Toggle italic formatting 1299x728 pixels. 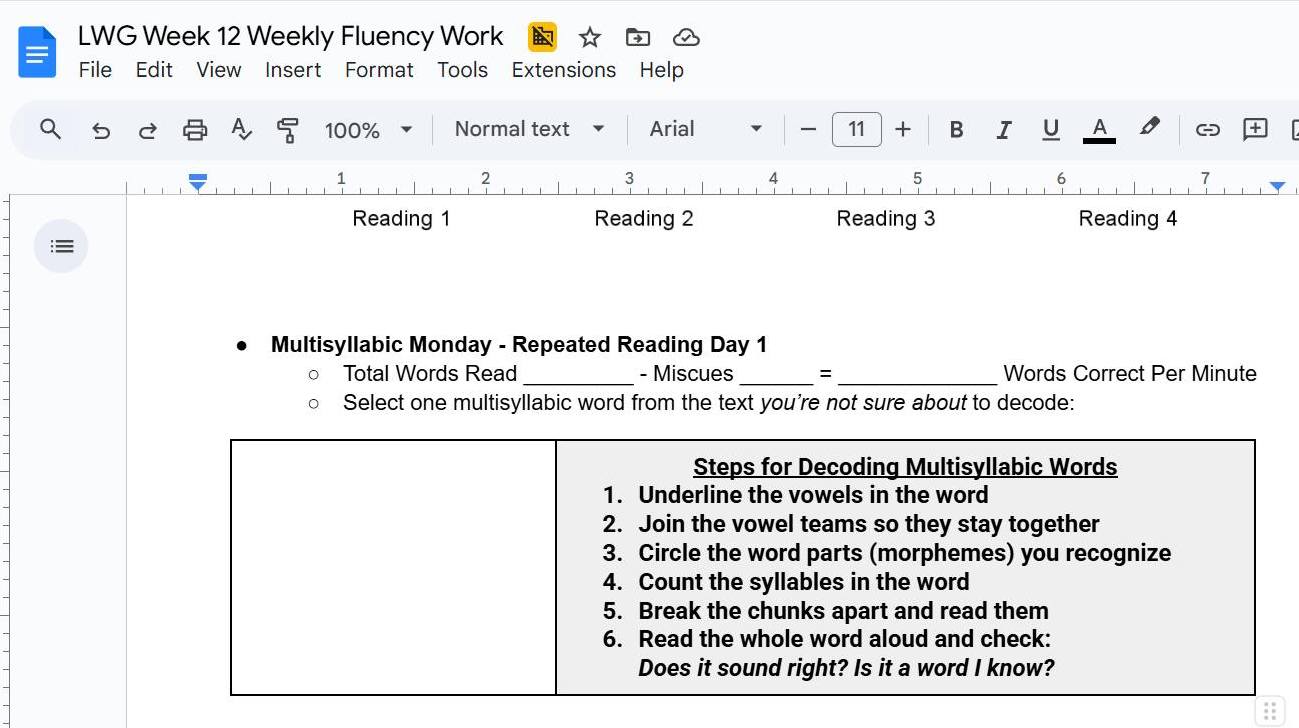1004,129
